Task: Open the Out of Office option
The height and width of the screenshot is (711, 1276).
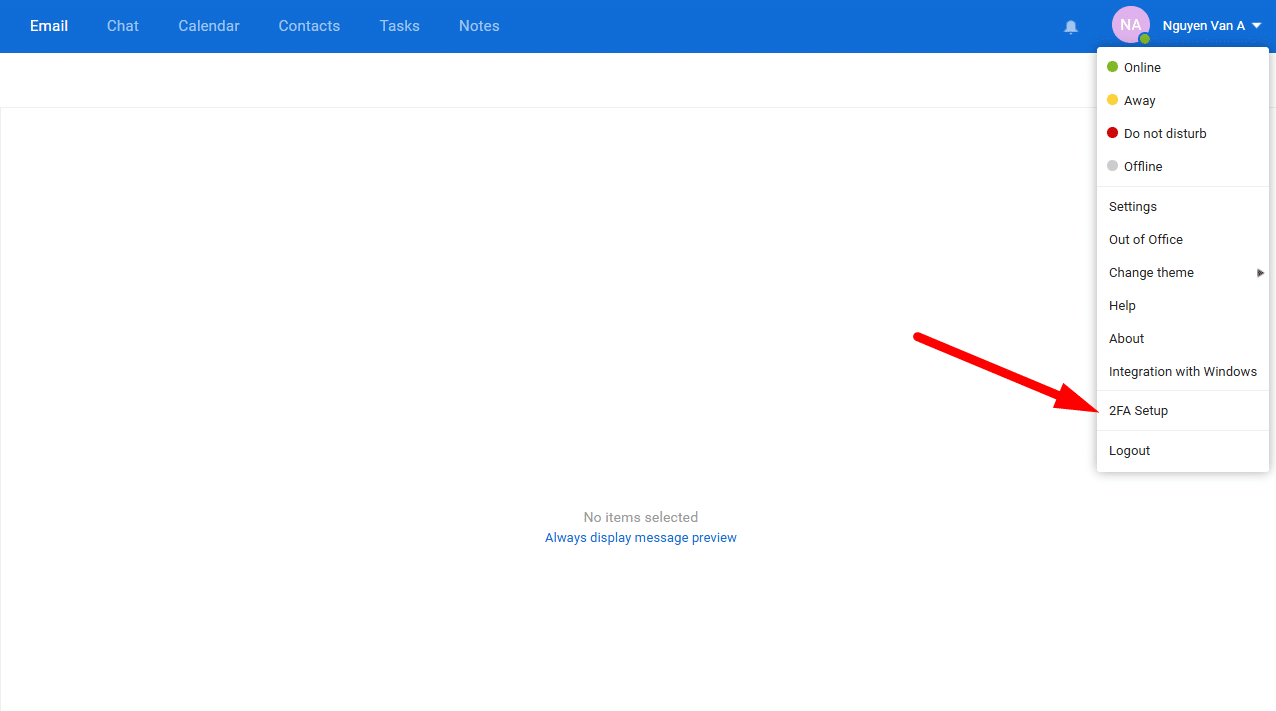Action: [x=1145, y=240]
